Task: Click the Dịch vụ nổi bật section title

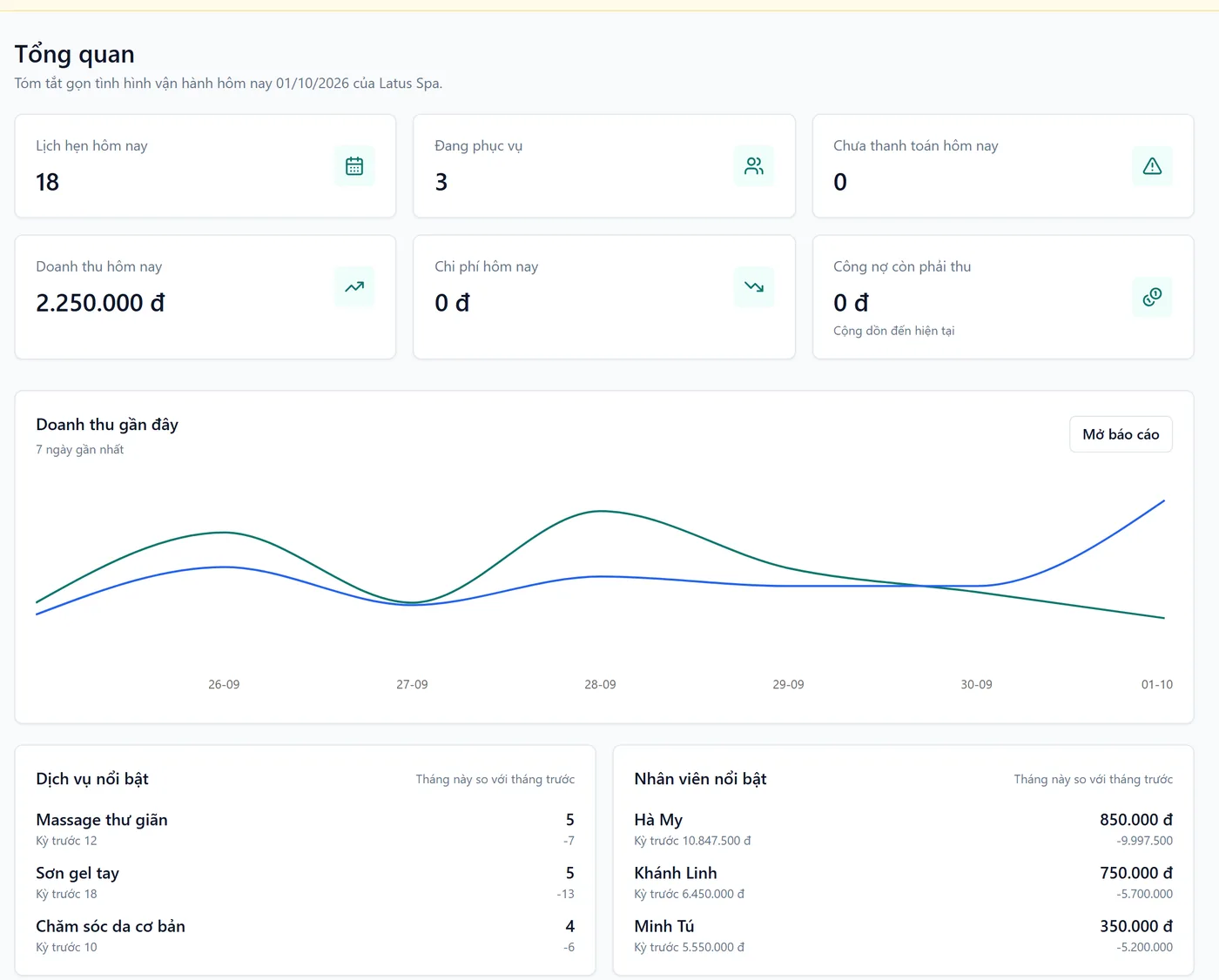Action: [92, 779]
